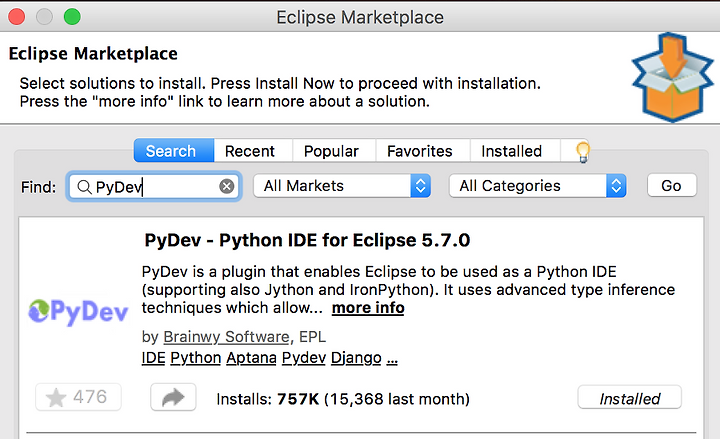The image size is (720, 439).
Task: Click the IDE tag link
Action: [153, 358]
